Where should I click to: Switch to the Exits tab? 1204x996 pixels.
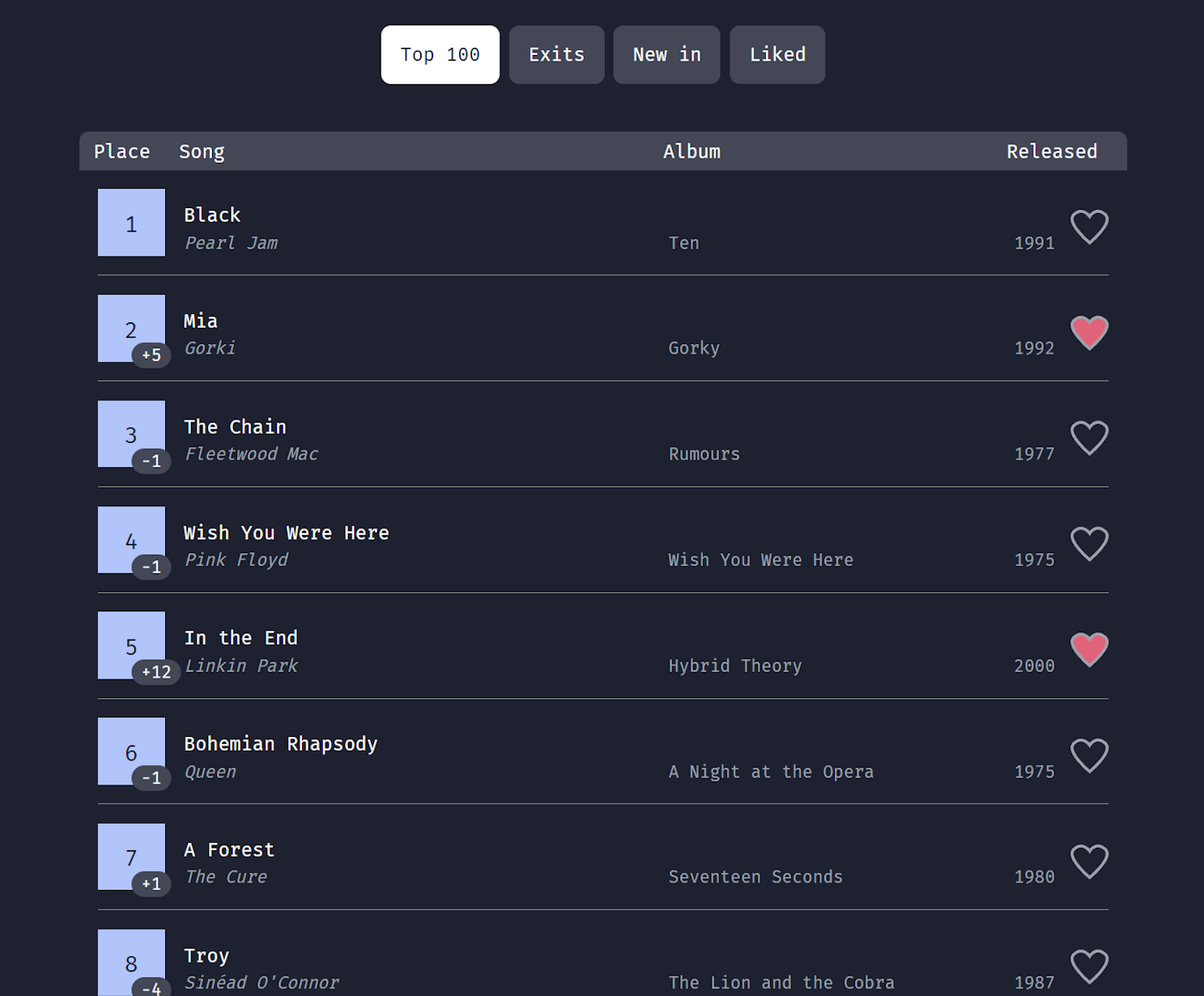[x=556, y=54]
